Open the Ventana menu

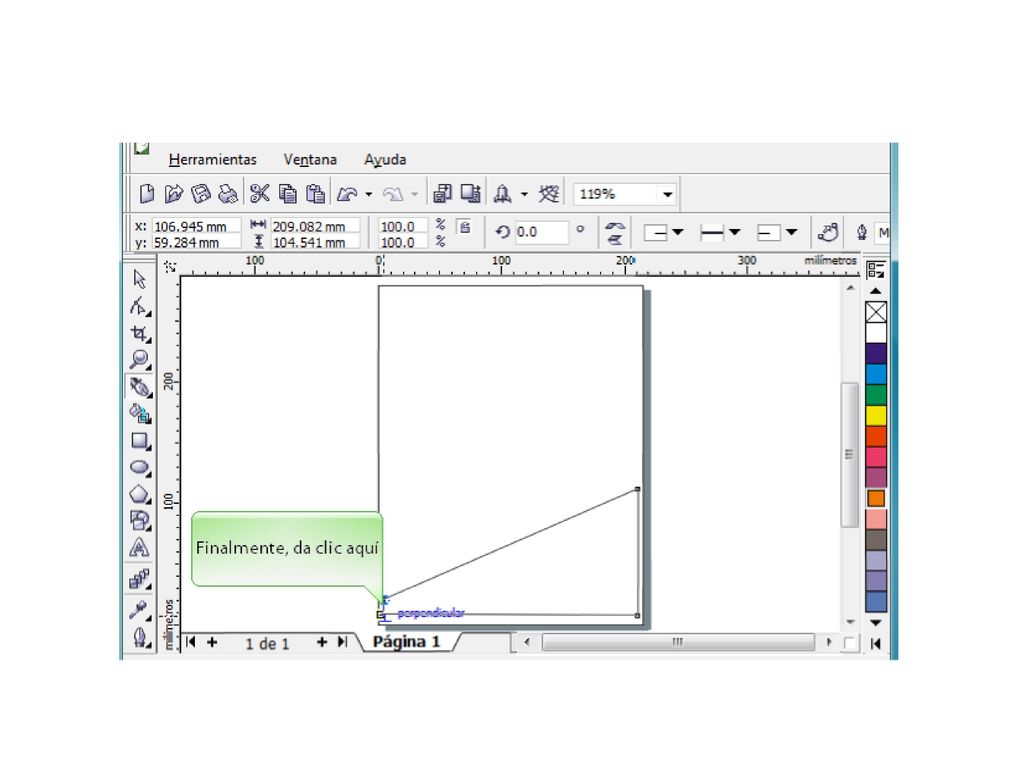[x=310, y=159]
